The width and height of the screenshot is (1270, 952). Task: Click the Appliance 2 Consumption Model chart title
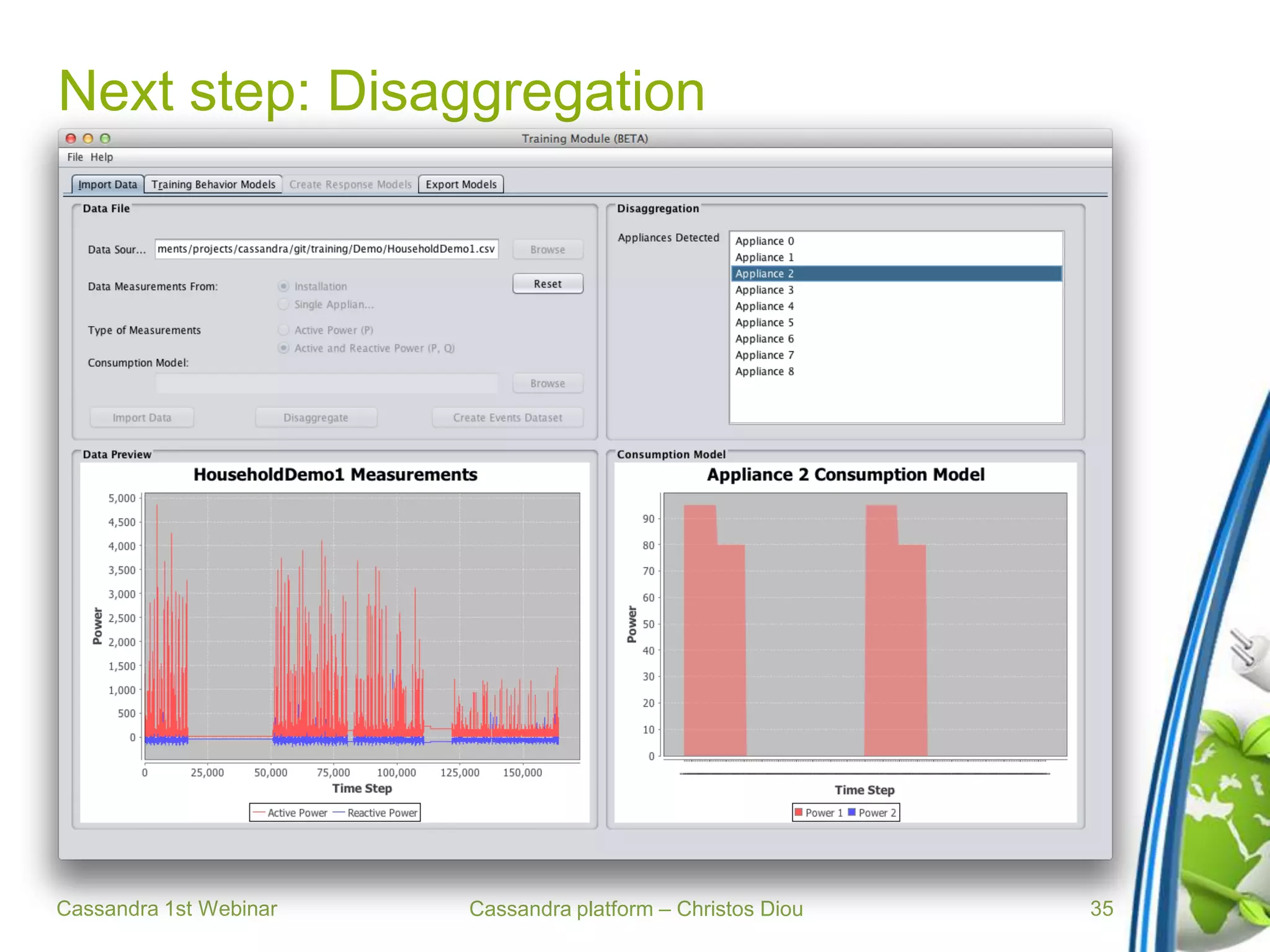(846, 475)
